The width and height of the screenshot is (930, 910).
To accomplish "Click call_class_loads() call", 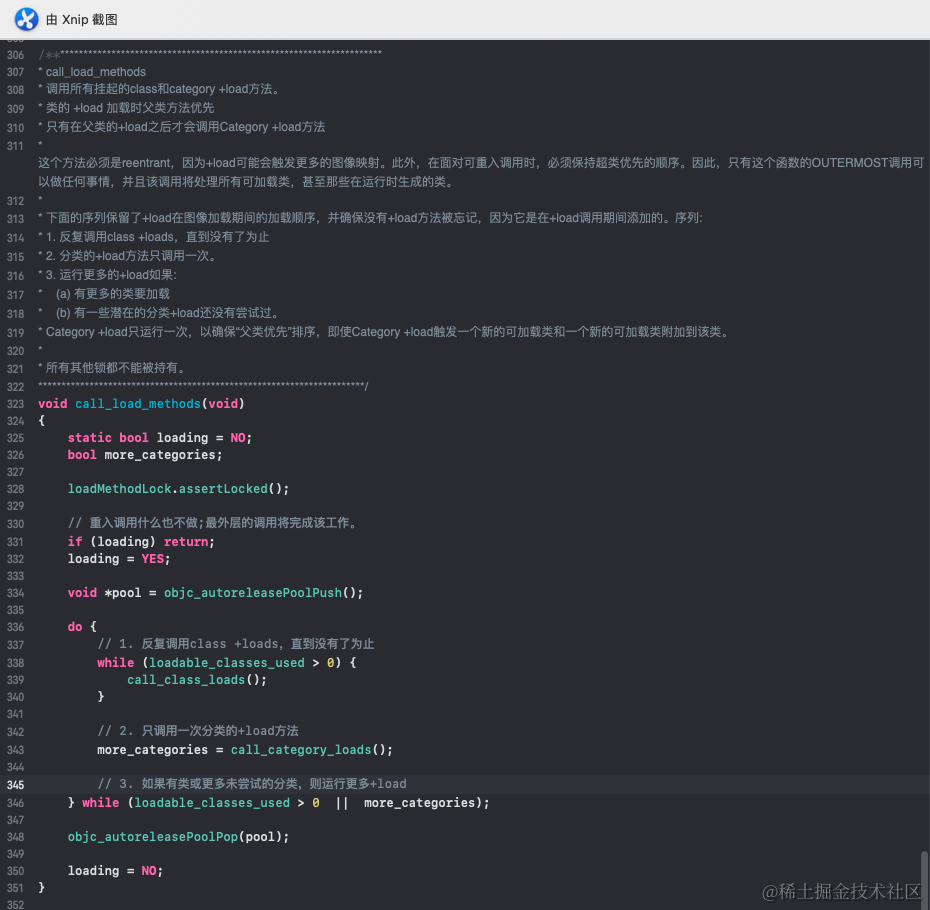I will 197,680.
